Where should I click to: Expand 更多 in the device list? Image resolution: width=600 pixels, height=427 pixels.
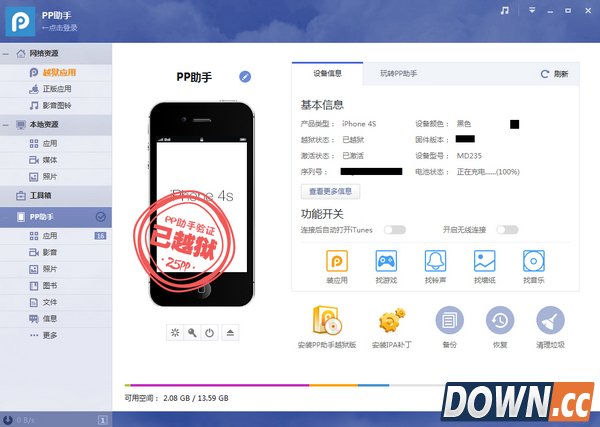pos(56,335)
